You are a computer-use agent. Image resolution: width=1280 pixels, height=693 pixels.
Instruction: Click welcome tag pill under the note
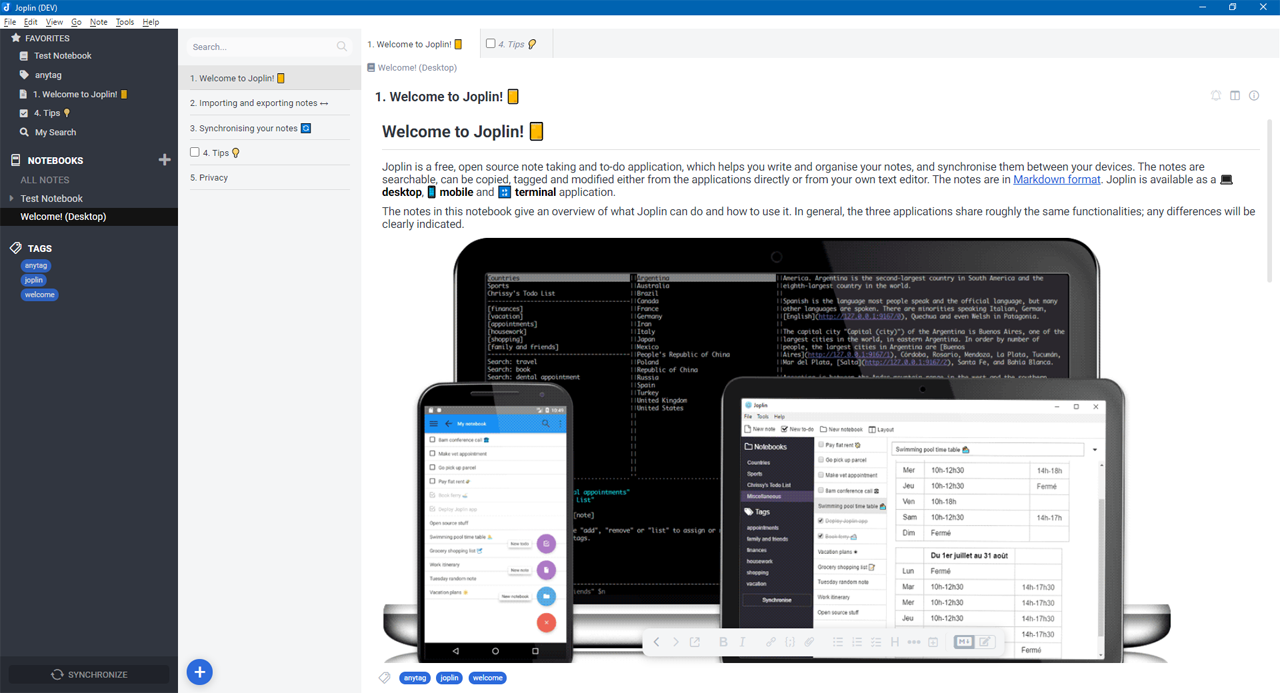coord(488,678)
